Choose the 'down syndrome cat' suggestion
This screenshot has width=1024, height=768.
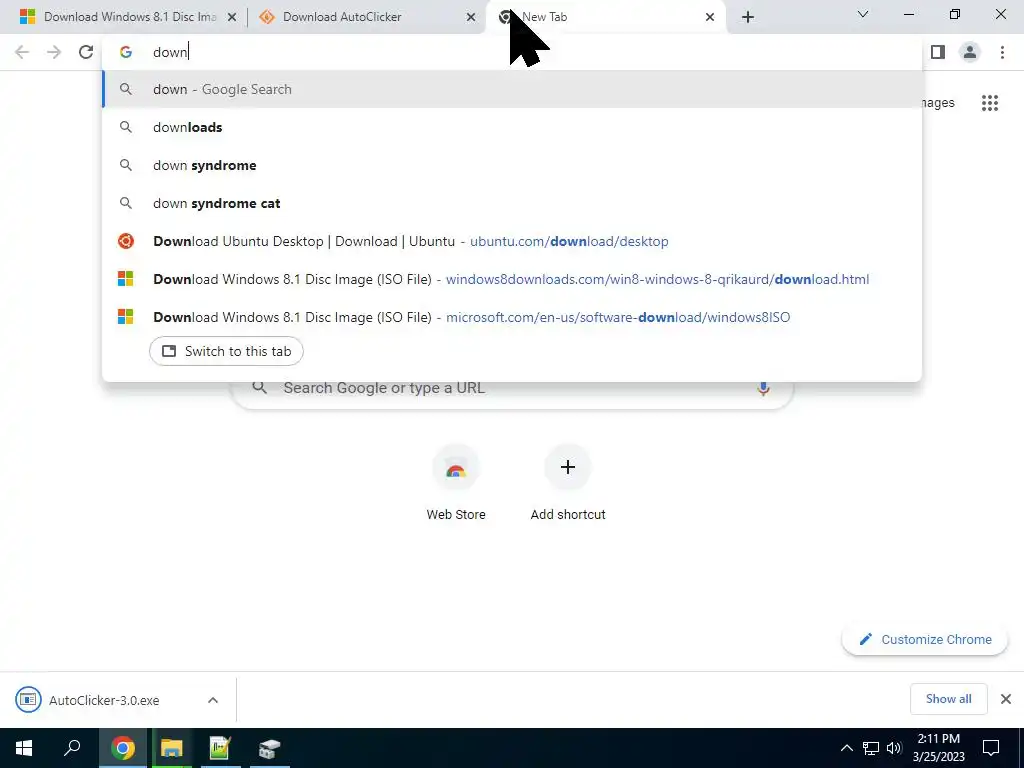(512, 203)
